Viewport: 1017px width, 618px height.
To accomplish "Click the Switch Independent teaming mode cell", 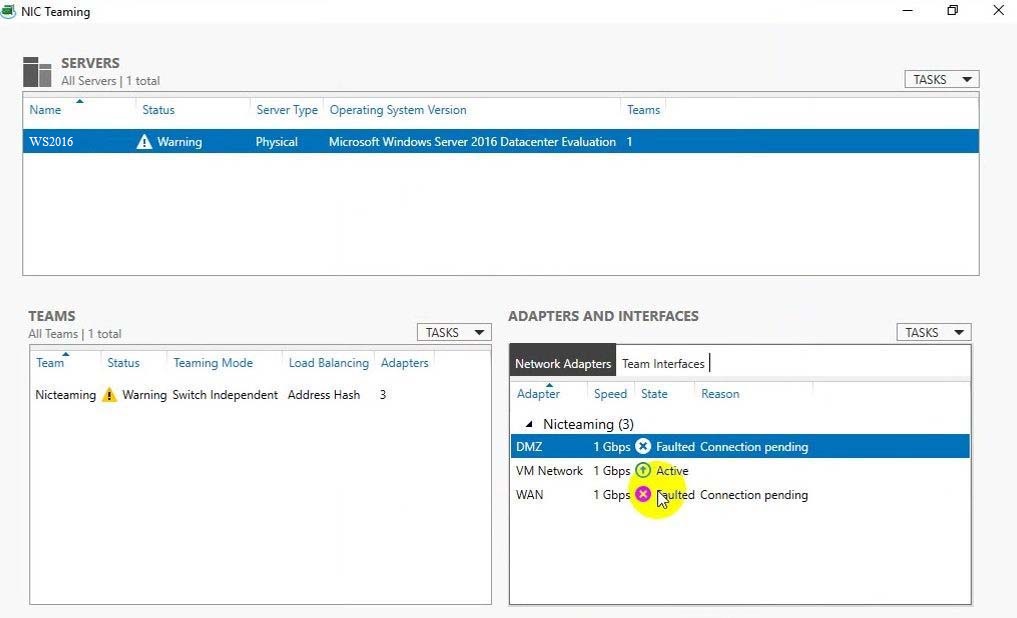I will (x=224, y=394).
